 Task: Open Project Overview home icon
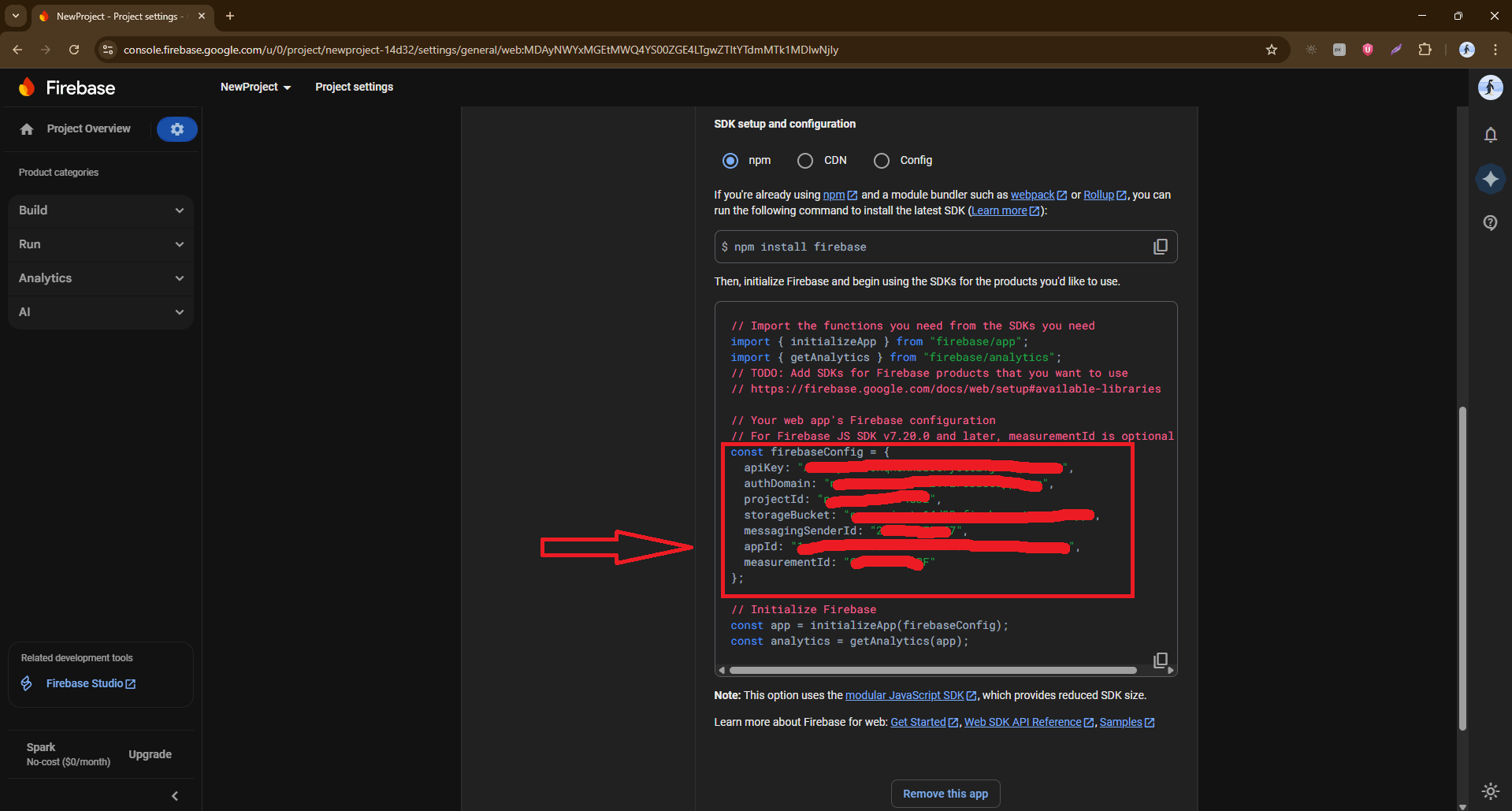click(27, 129)
